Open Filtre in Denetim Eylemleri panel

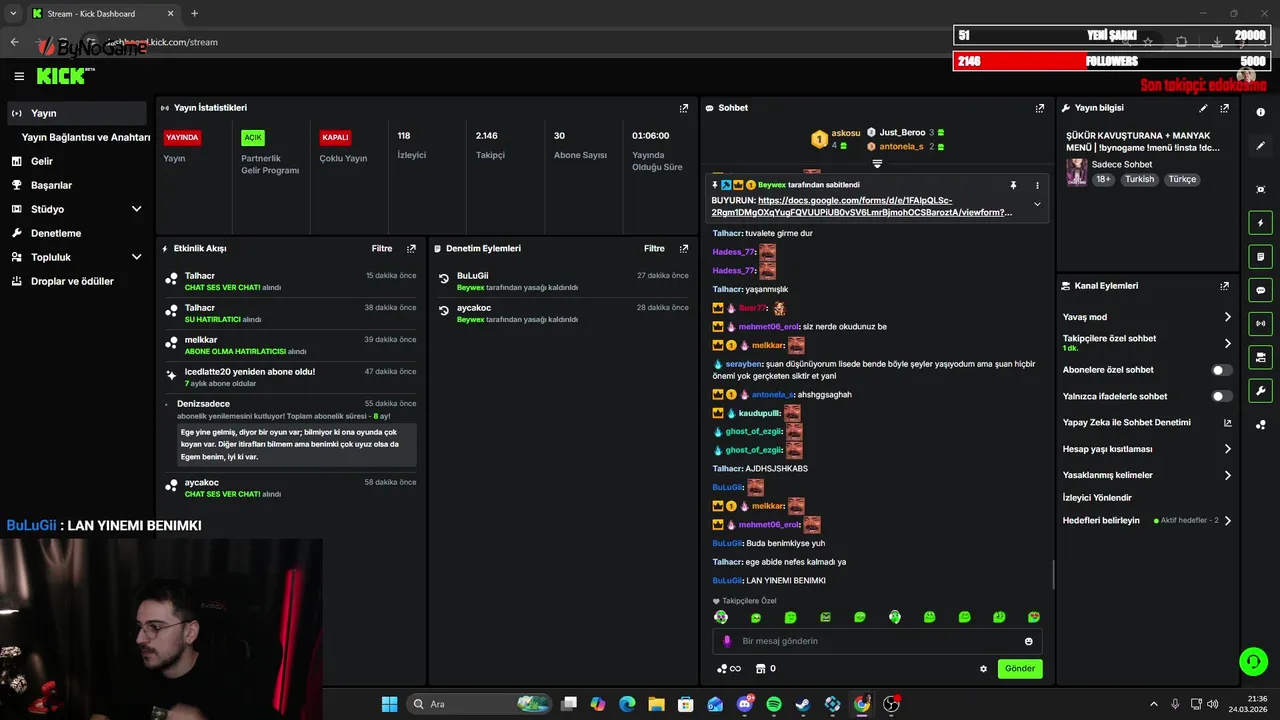click(x=655, y=249)
